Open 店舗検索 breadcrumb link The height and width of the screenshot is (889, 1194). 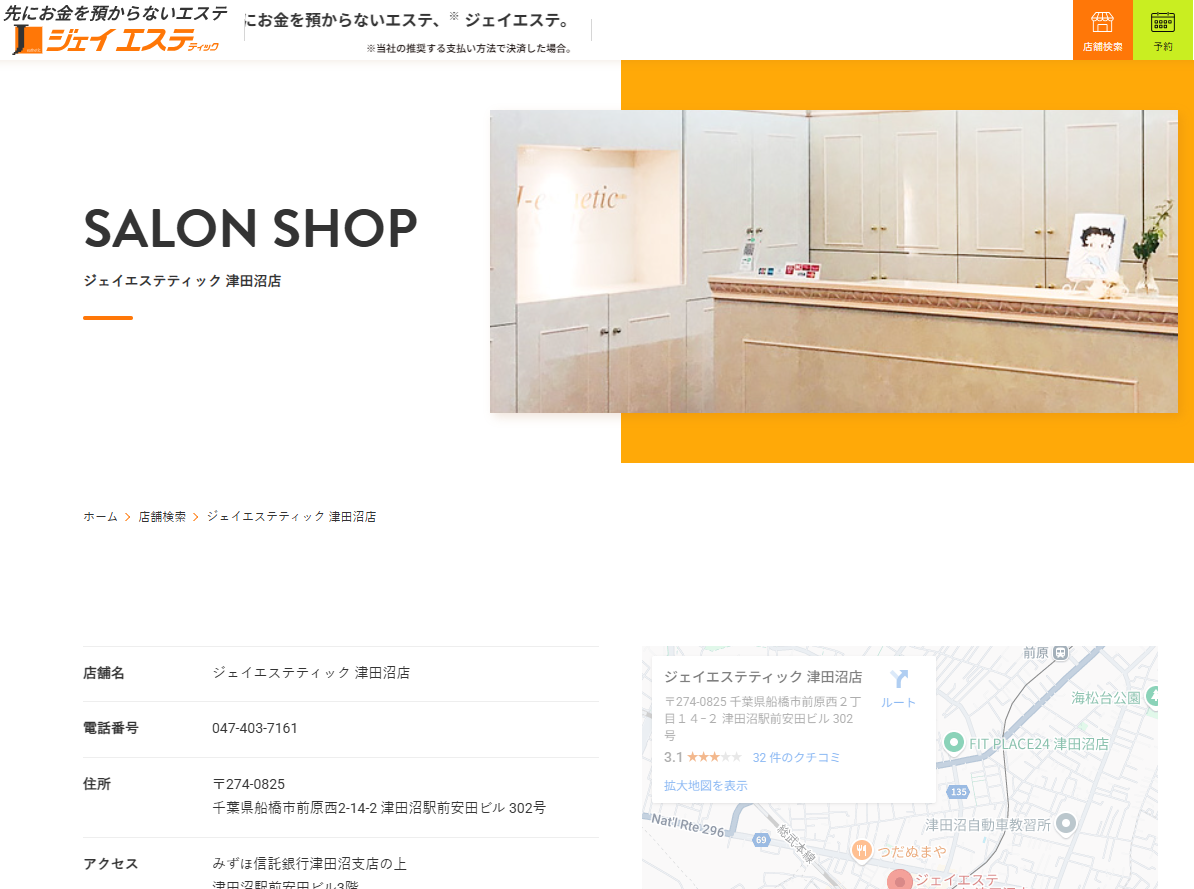click(162, 516)
